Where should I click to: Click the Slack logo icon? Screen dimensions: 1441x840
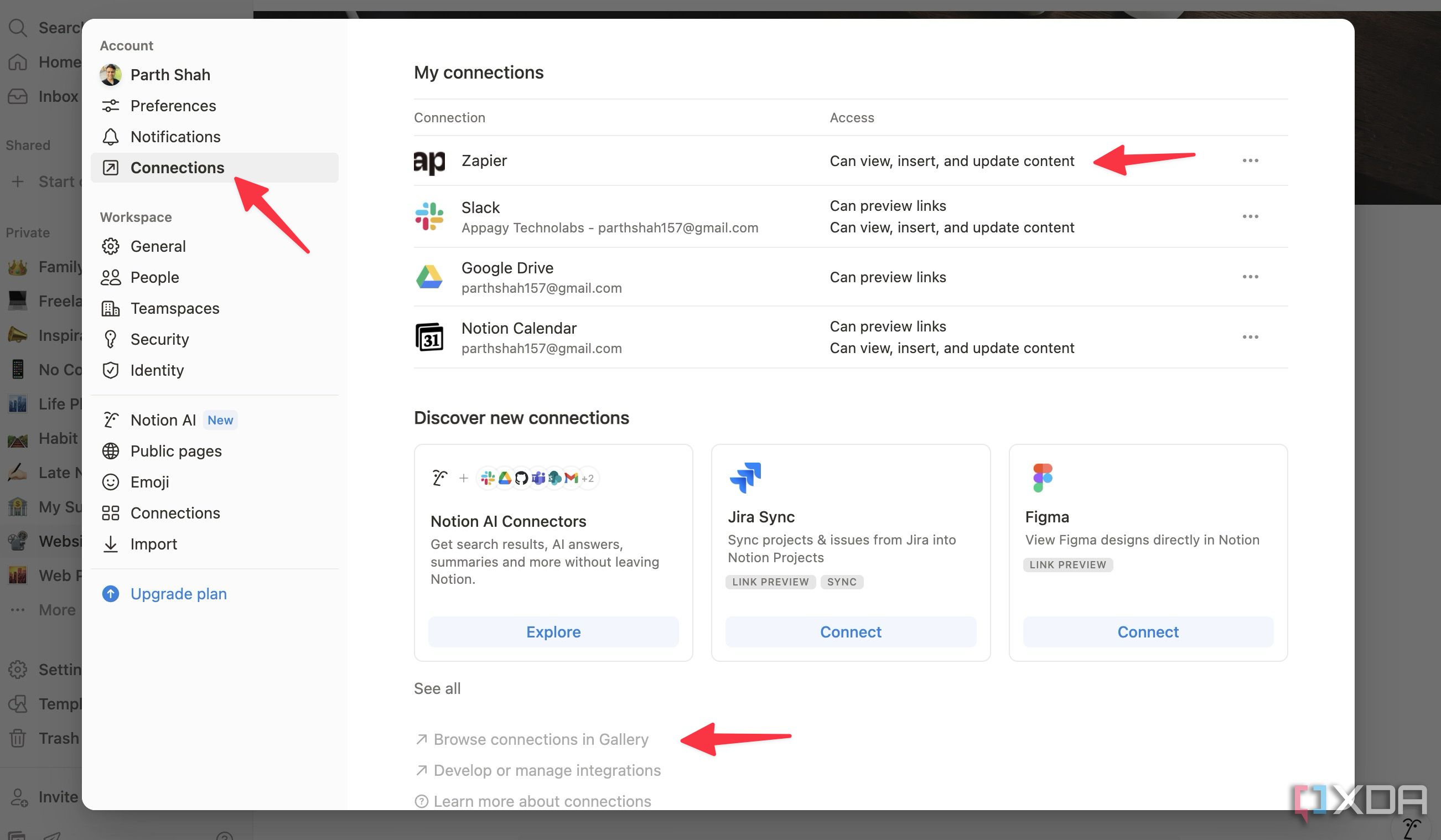pos(429,216)
